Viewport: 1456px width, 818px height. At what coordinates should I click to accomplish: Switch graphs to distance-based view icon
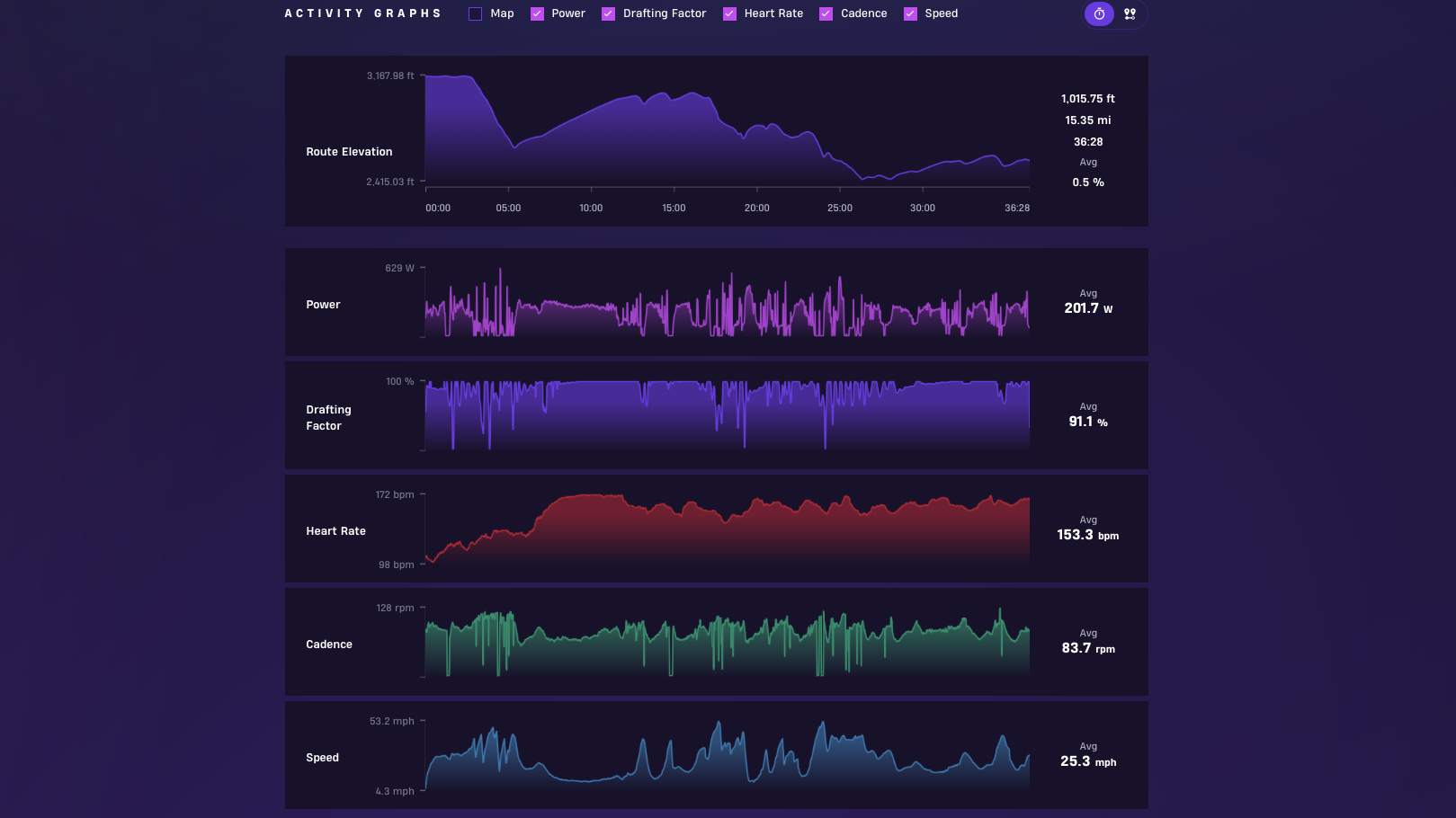pyautogui.click(x=1130, y=13)
